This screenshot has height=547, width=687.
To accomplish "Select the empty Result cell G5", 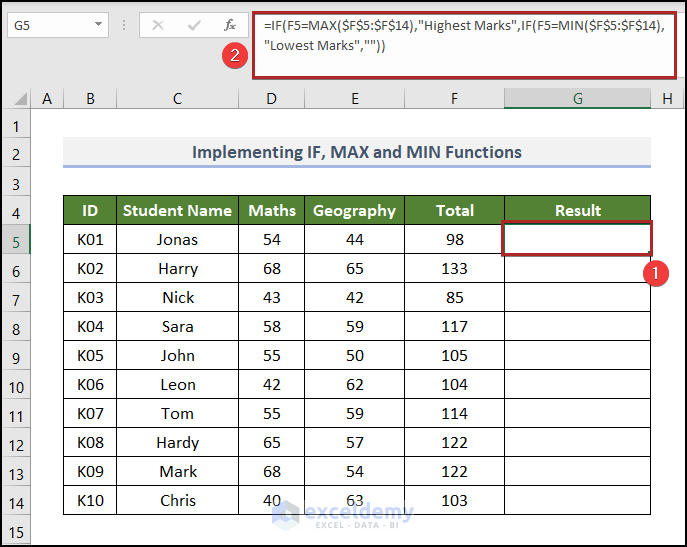I will tap(577, 239).
